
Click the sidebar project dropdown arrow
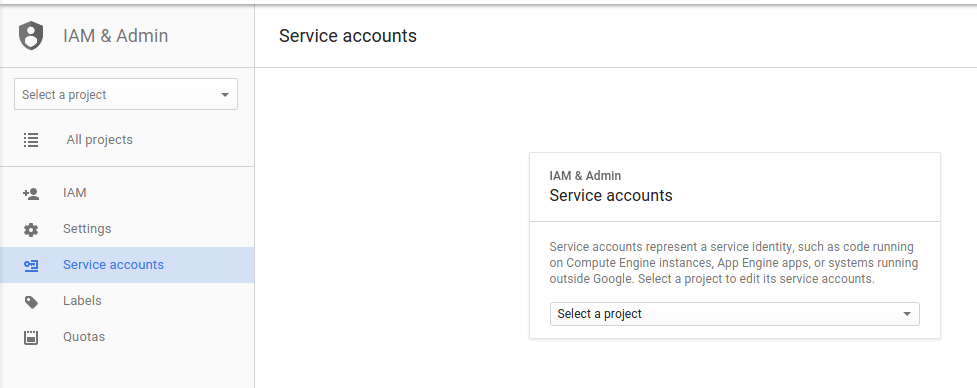click(x=225, y=95)
